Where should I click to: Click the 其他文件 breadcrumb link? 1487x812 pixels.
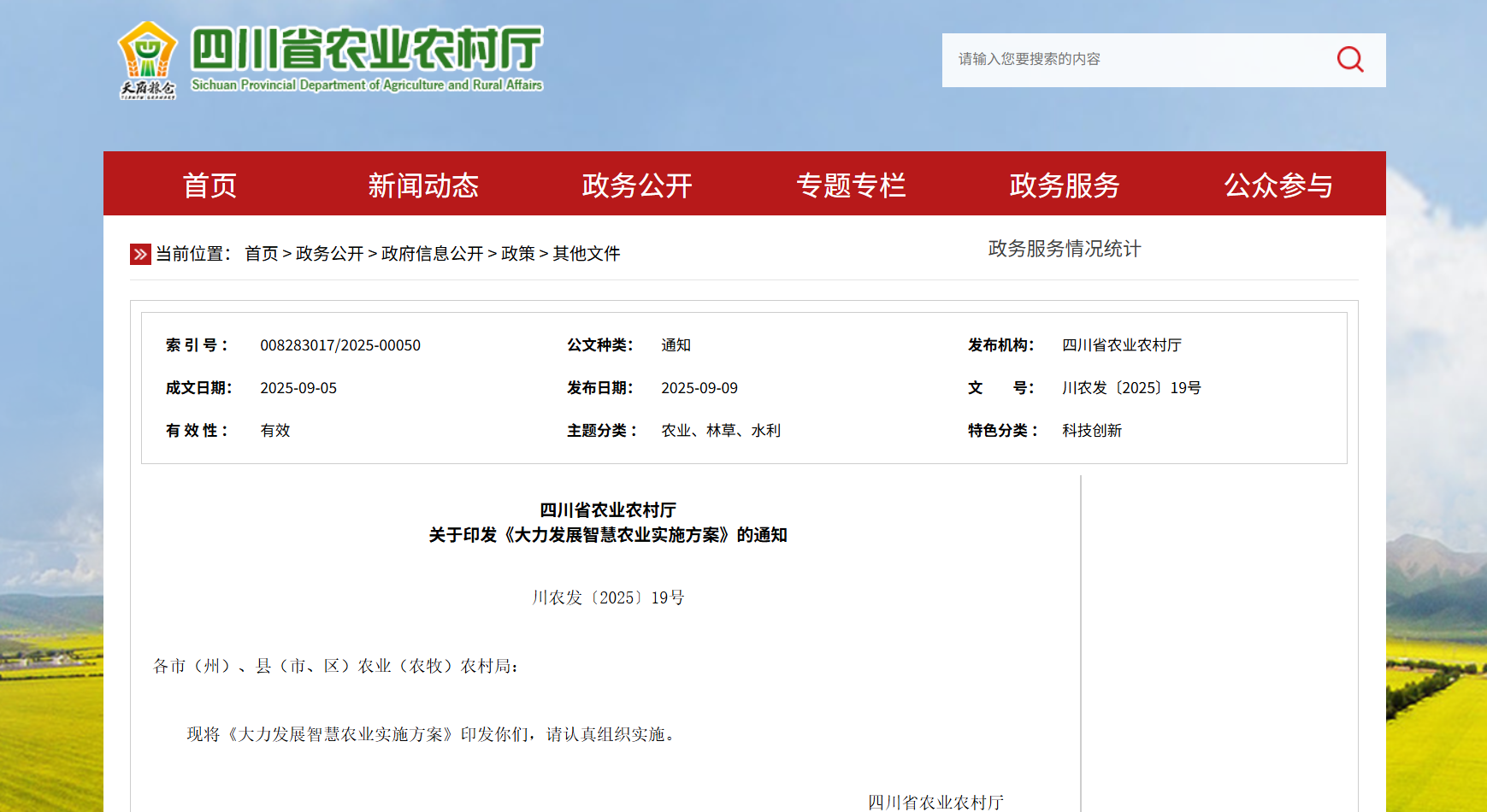(586, 254)
